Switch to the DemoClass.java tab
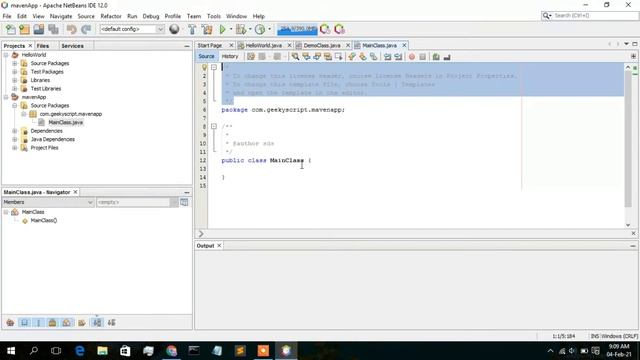This screenshot has height=360, width=640. click(322, 45)
